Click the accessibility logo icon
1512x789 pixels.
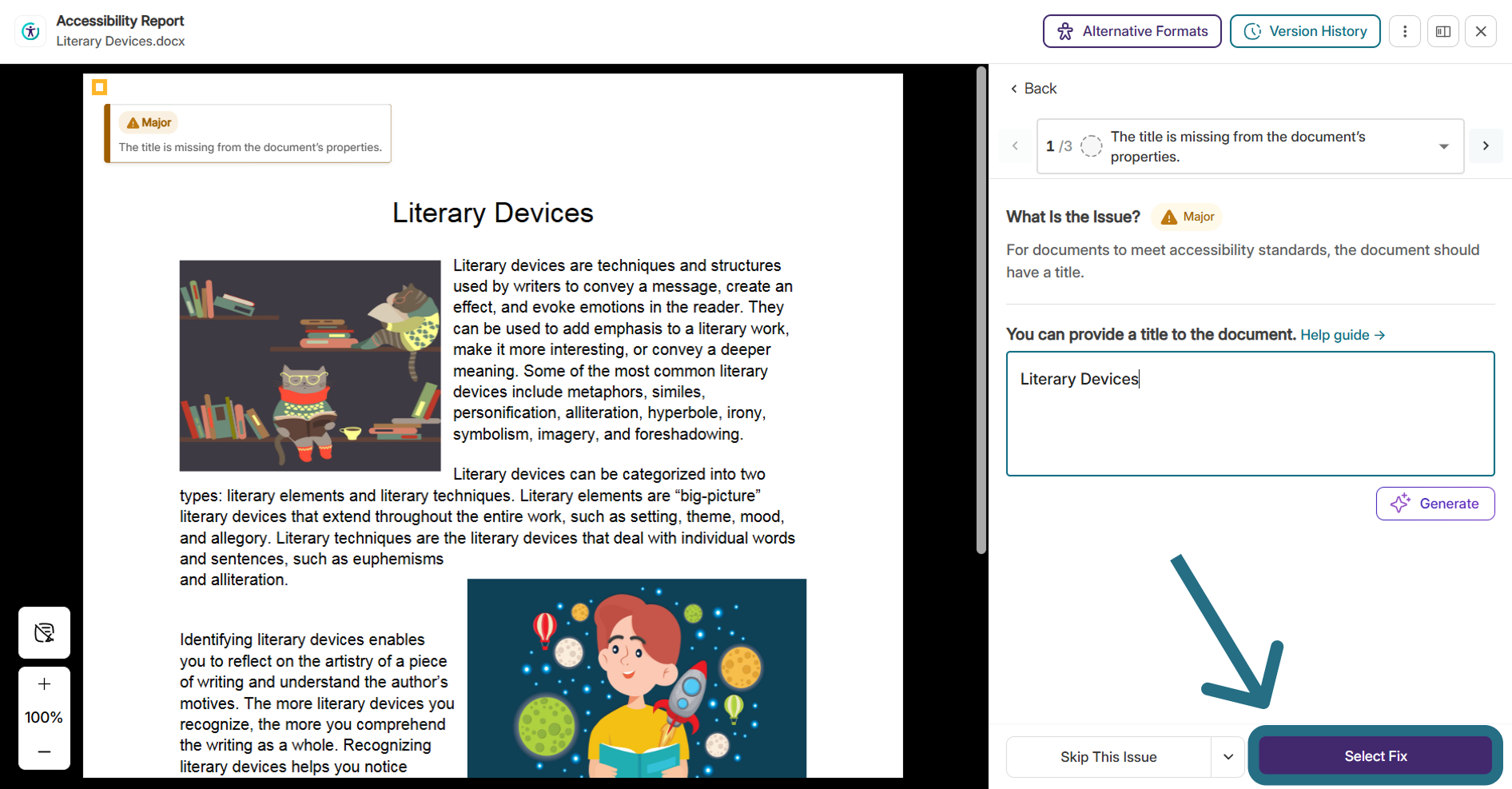click(x=30, y=31)
